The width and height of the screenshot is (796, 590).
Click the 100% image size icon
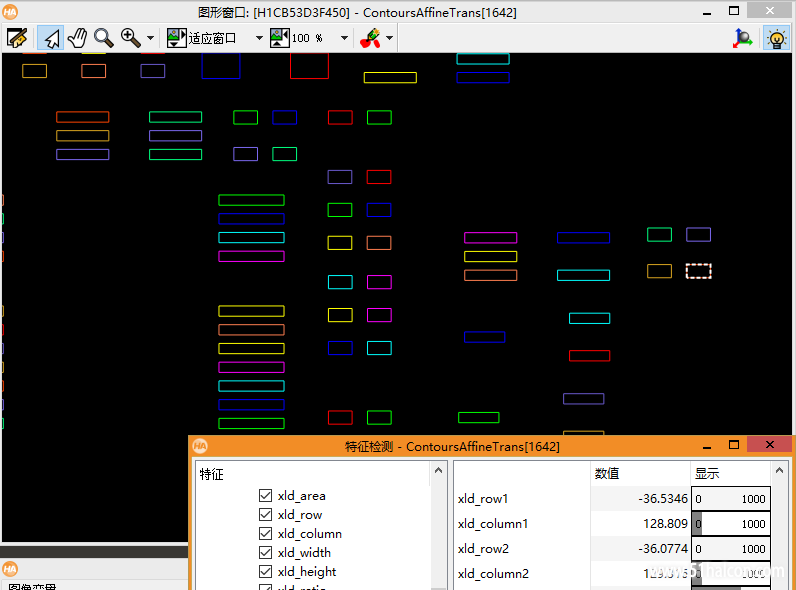(280, 38)
